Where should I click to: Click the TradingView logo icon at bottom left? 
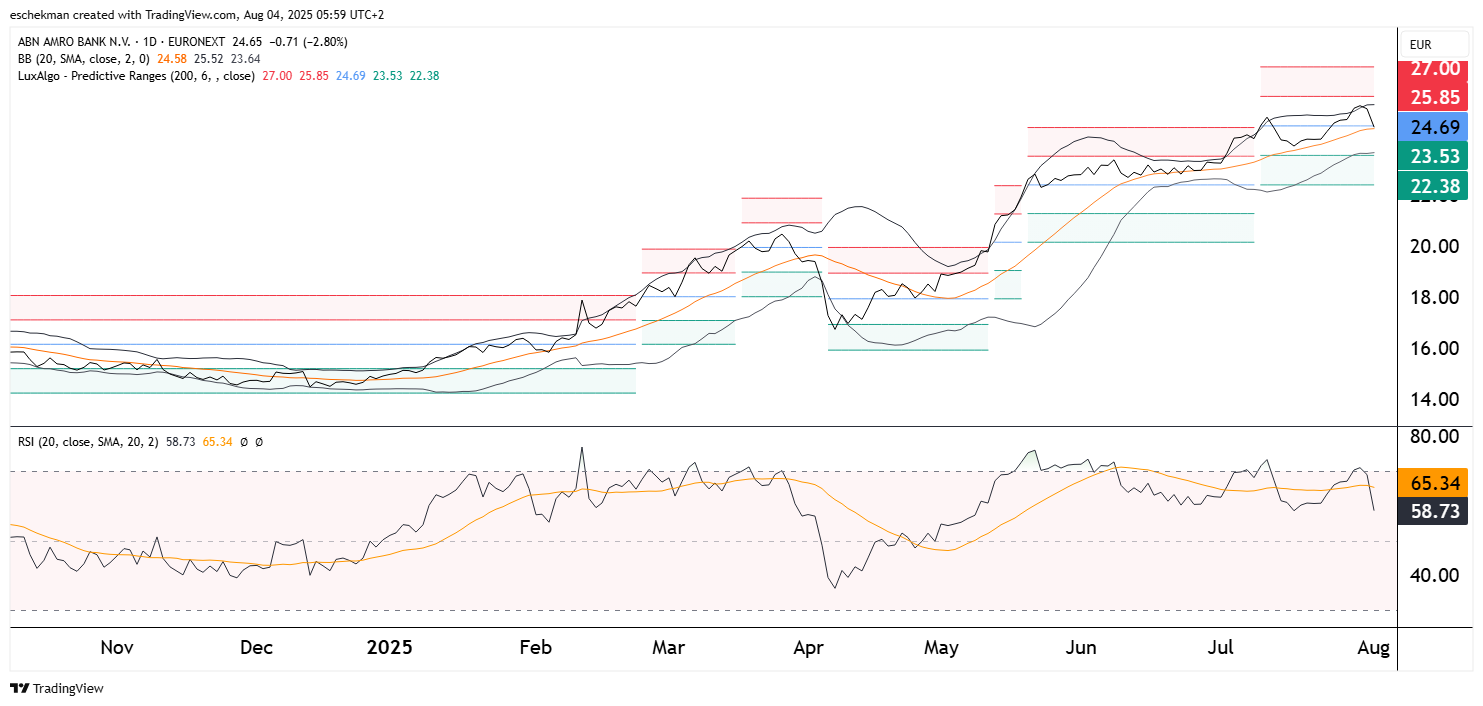coord(19,688)
